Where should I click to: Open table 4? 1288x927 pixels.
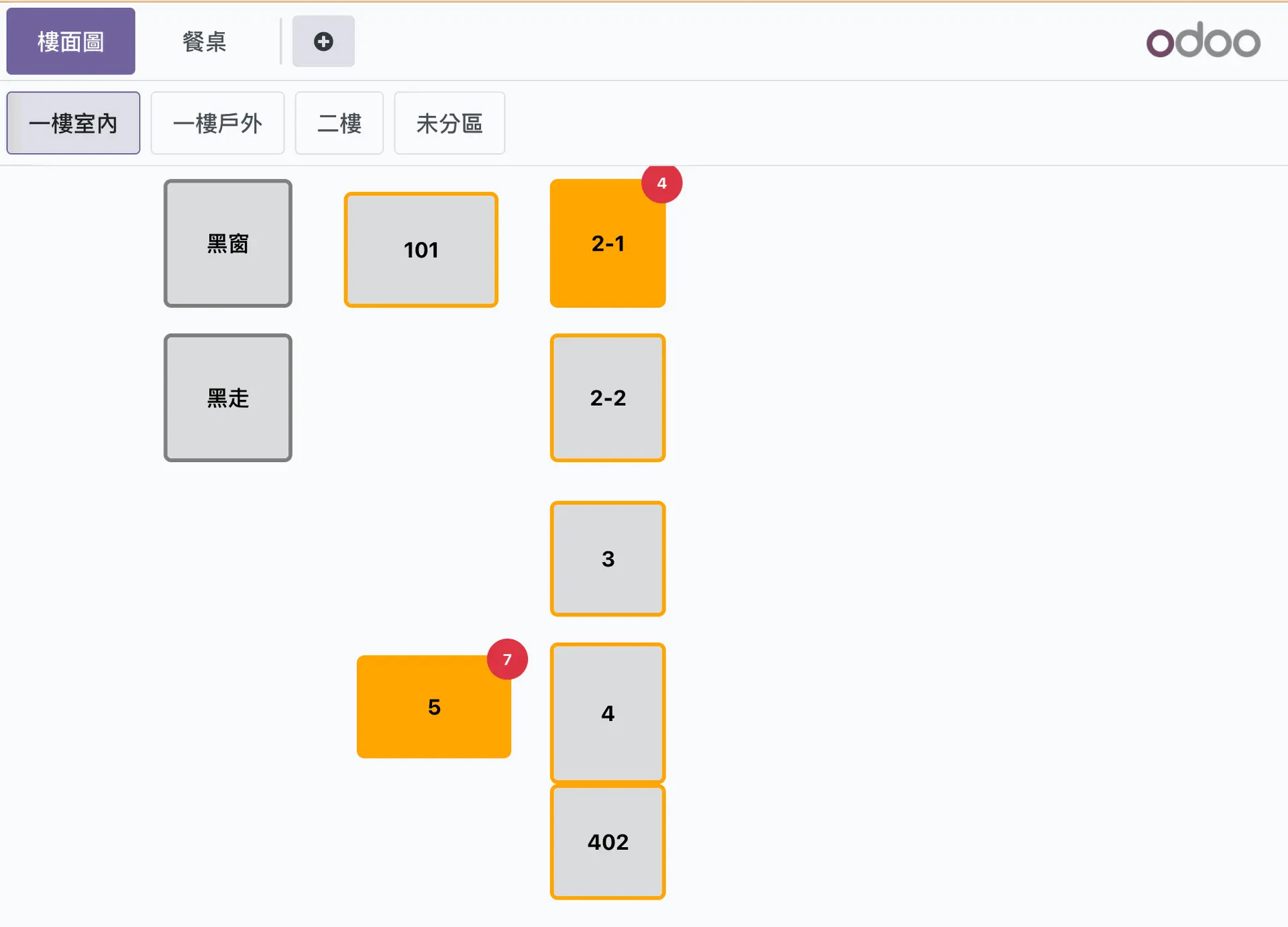point(608,713)
